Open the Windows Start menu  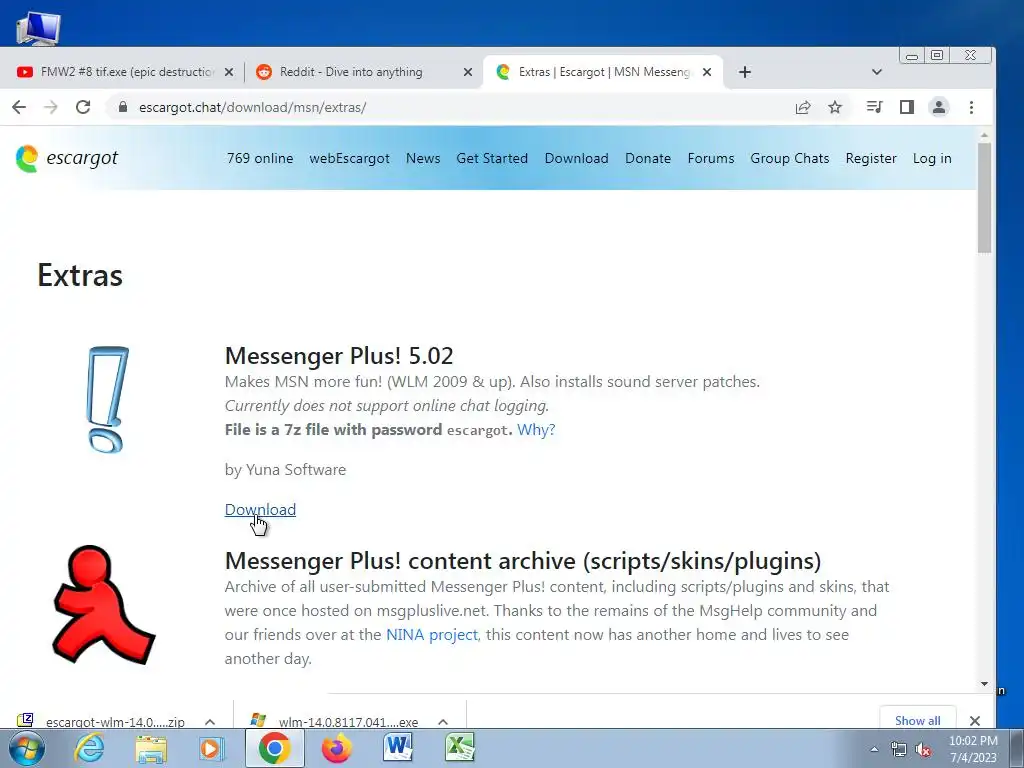click(x=25, y=748)
